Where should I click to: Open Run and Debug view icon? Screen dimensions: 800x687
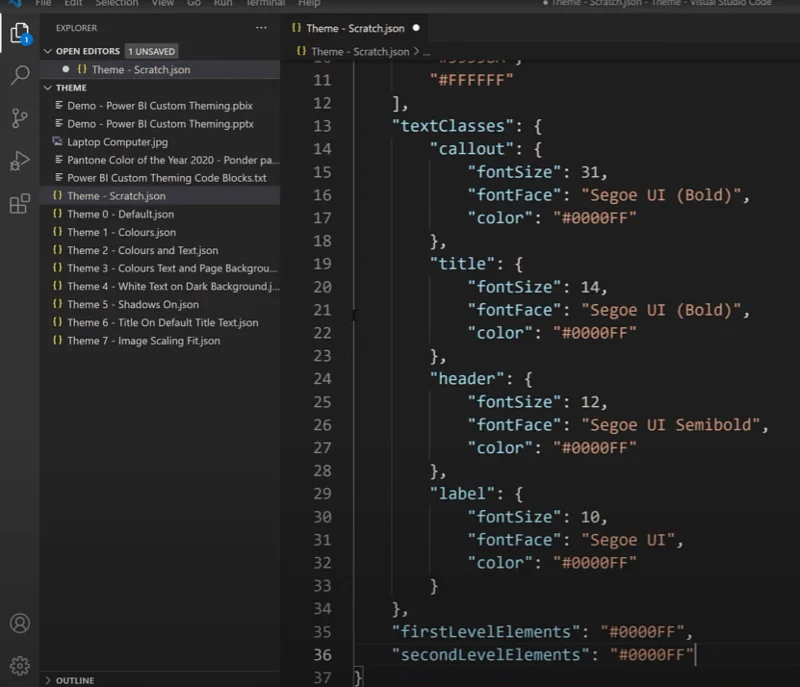(x=20, y=161)
